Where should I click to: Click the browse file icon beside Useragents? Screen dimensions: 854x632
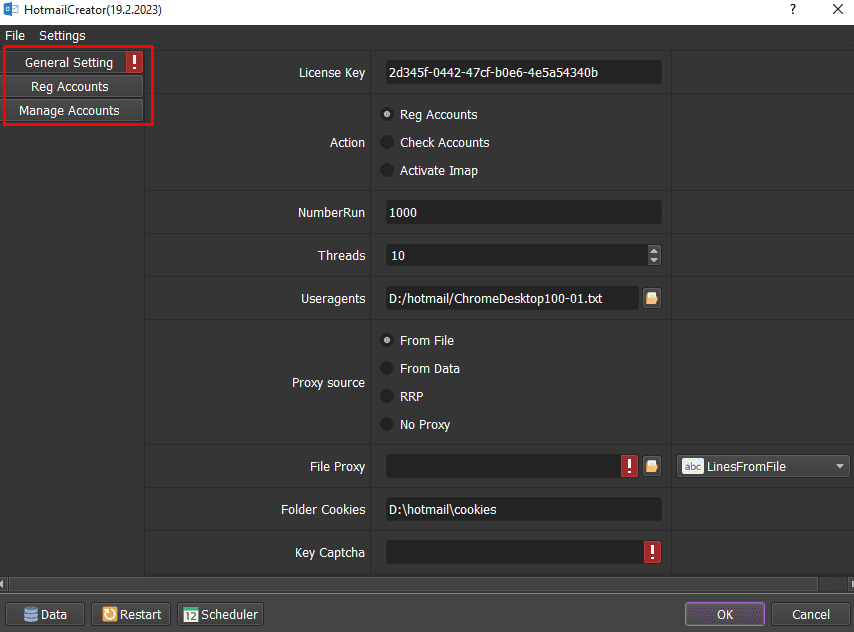[652, 298]
